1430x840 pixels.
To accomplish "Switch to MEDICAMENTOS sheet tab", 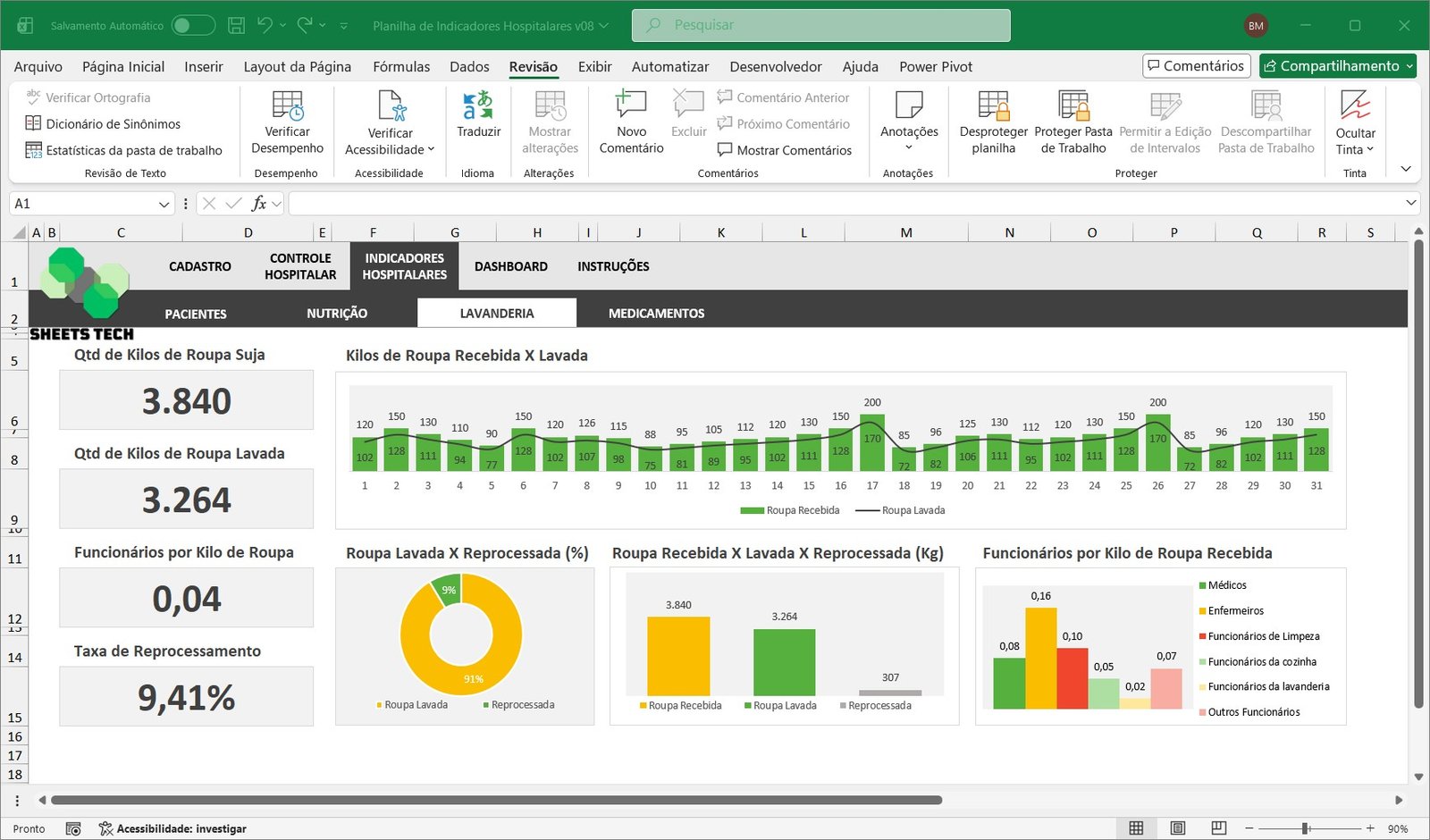I will pos(656,314).
